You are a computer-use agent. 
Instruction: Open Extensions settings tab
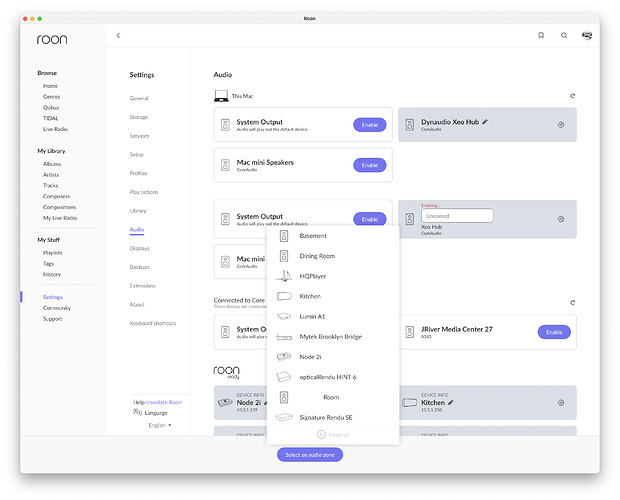pyautogui.click(x=142, y=286)
